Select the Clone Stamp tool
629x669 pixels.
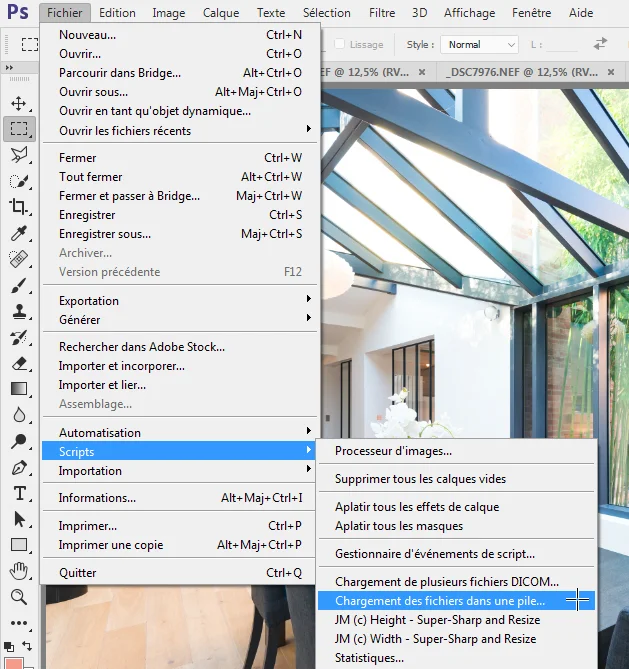[19, 311]
